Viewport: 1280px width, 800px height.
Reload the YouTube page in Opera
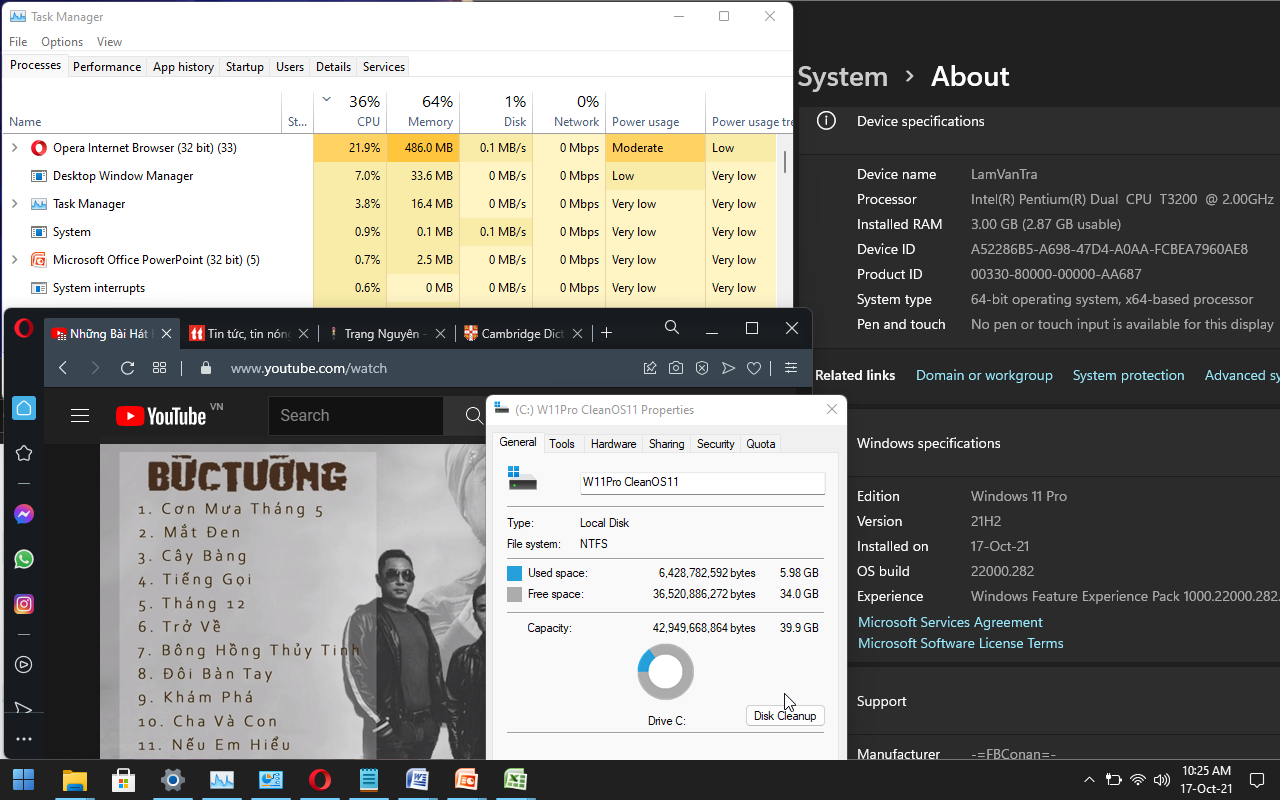click(x=127, y=368)
